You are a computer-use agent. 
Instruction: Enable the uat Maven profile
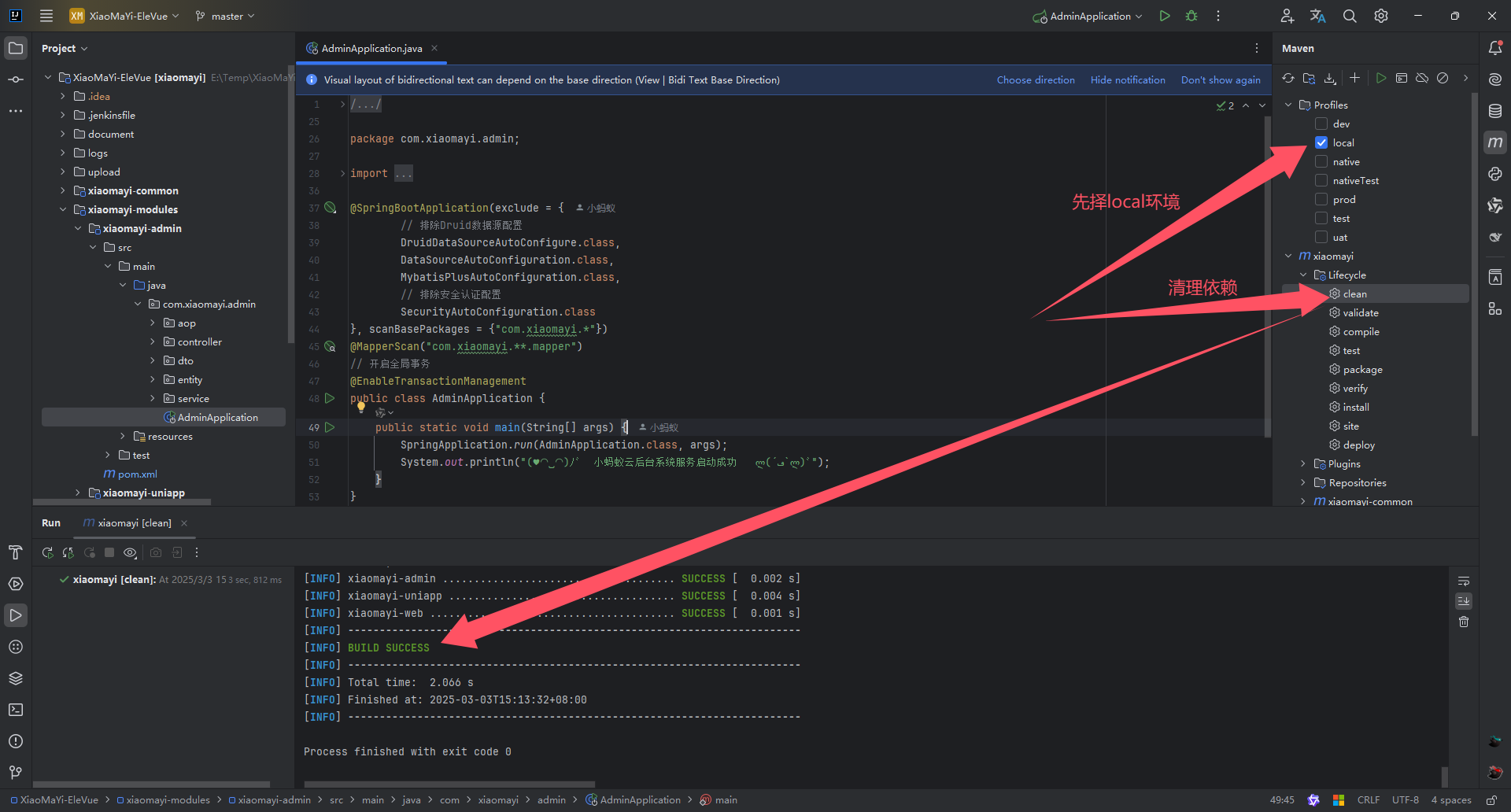[1321, 237]
